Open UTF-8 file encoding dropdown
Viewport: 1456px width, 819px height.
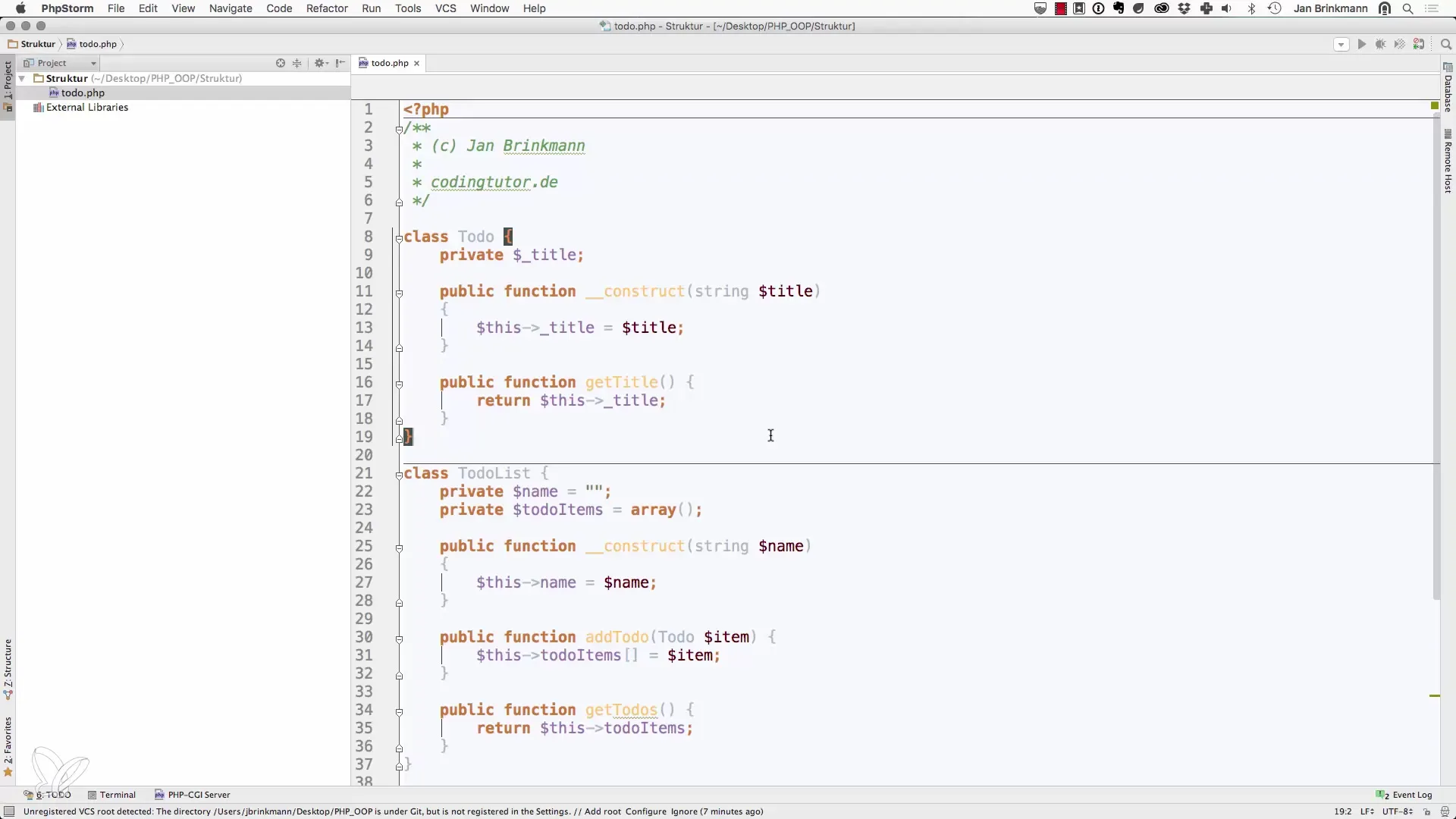point(1398,811)
